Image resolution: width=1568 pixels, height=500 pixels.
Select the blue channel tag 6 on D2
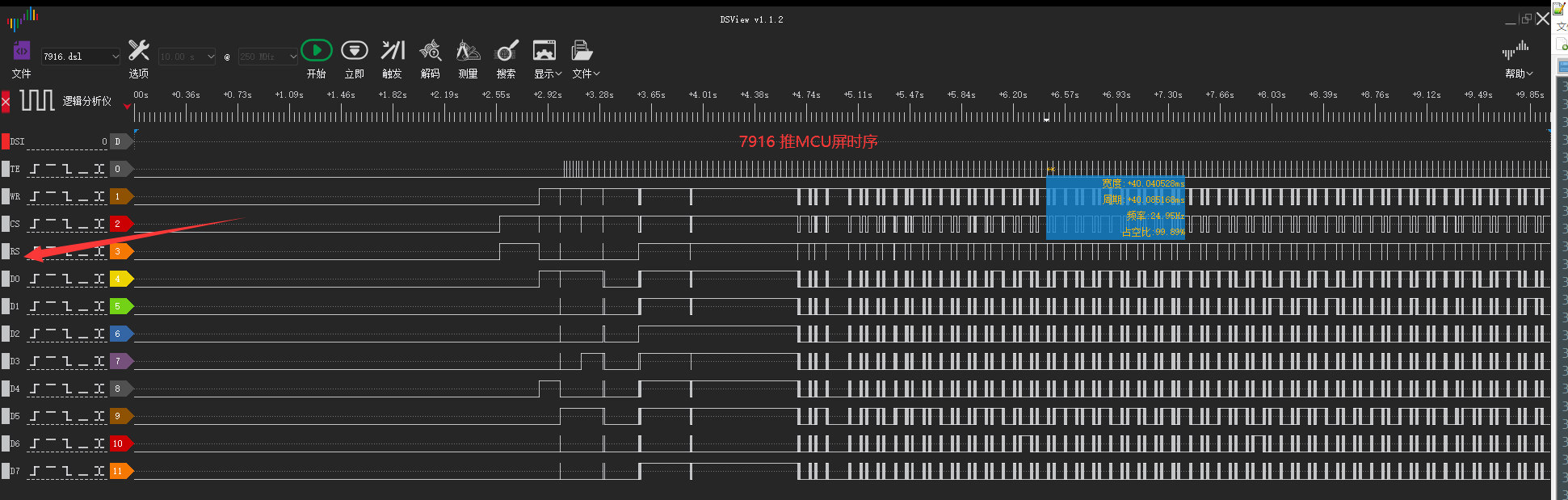pos(121,334)
